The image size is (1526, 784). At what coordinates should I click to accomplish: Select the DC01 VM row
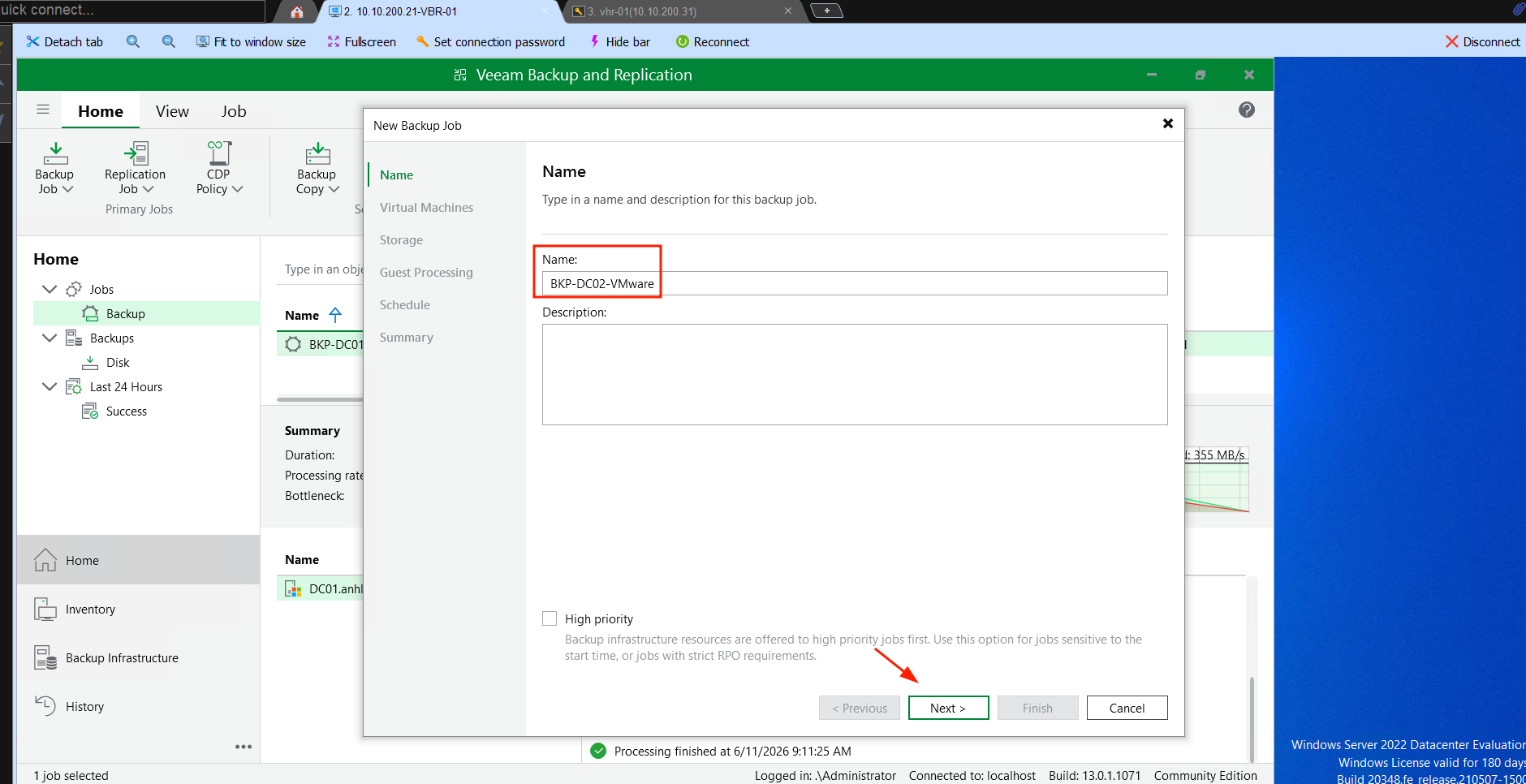320,588
